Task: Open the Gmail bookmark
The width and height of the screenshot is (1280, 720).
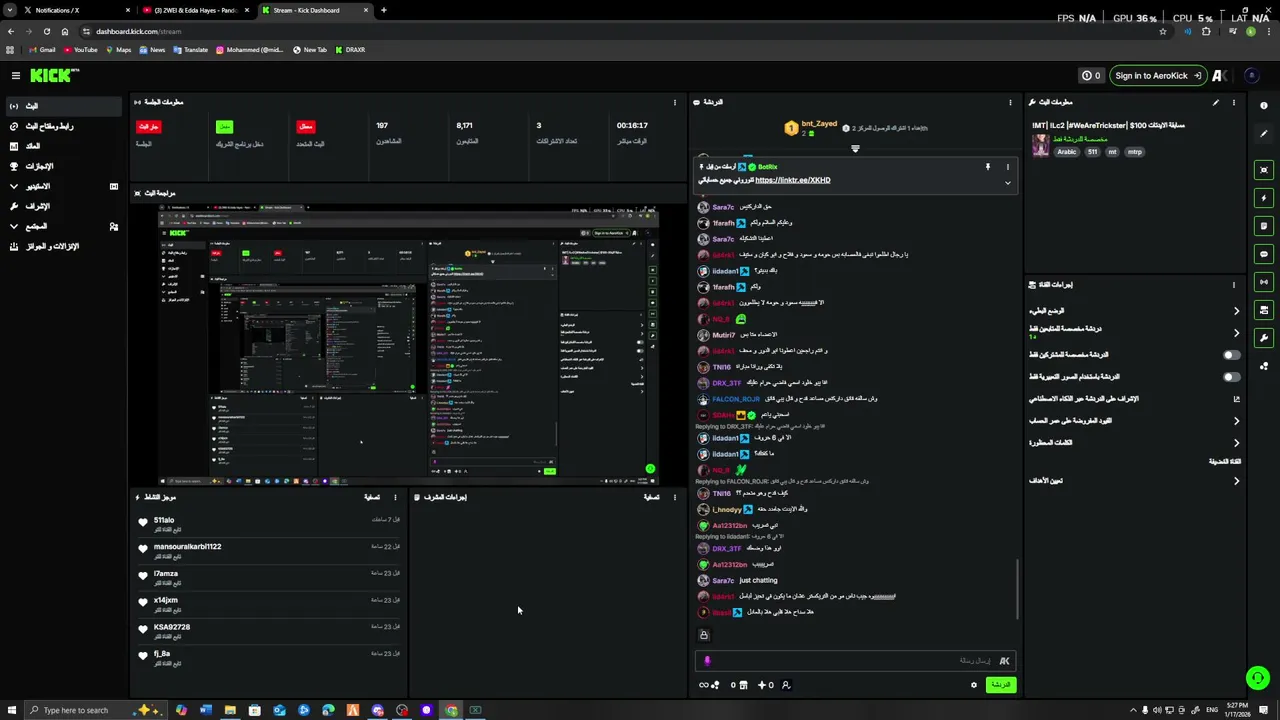Action: (42, 50)
